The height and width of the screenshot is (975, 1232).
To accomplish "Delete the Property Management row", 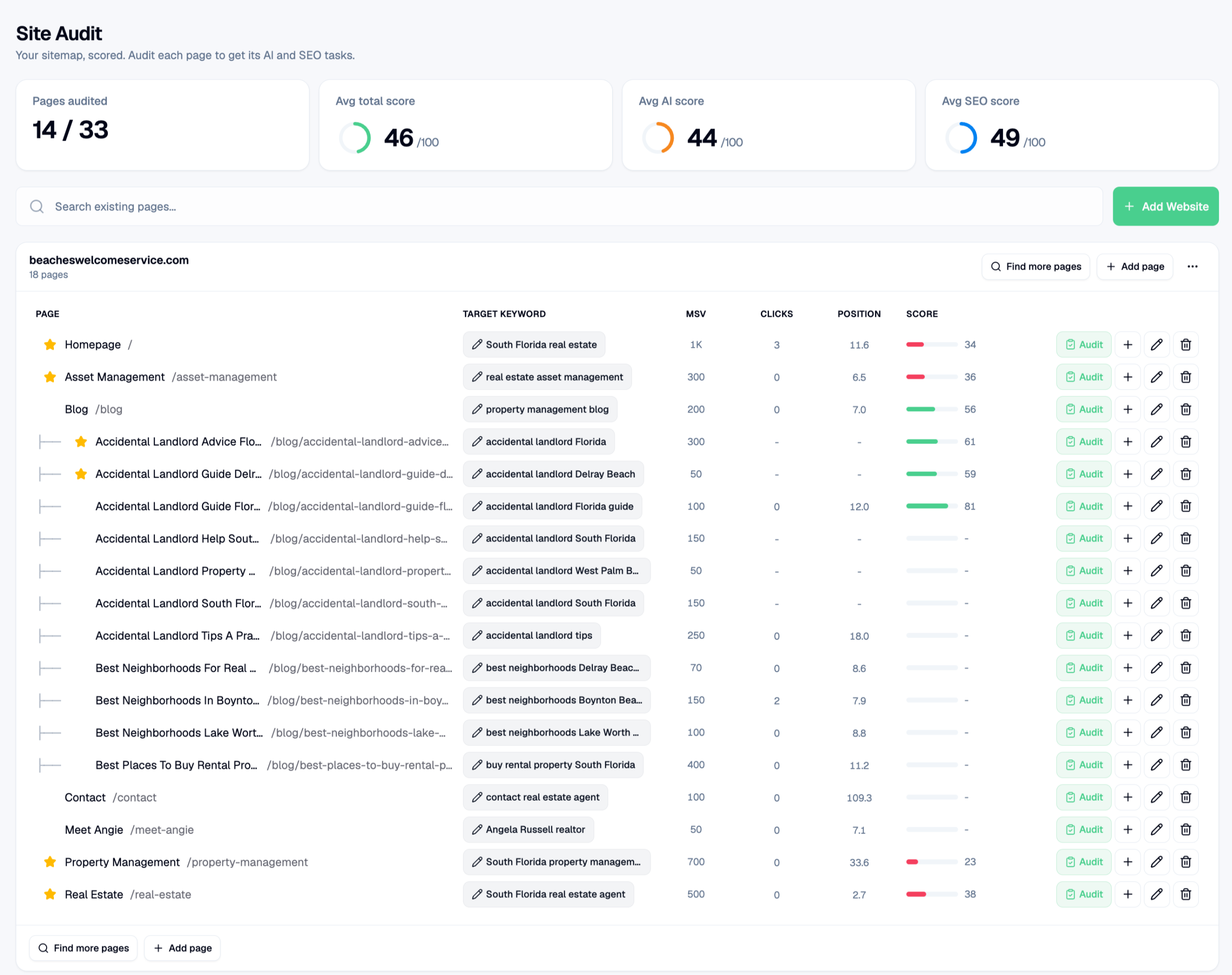I will [1185, 862].
